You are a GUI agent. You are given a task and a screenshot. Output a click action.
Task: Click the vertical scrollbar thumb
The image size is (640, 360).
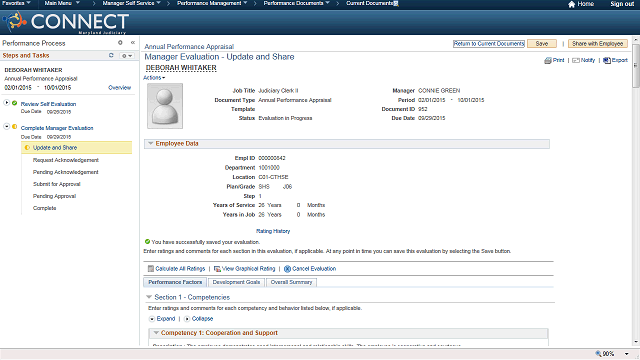(x=636, y=65)
